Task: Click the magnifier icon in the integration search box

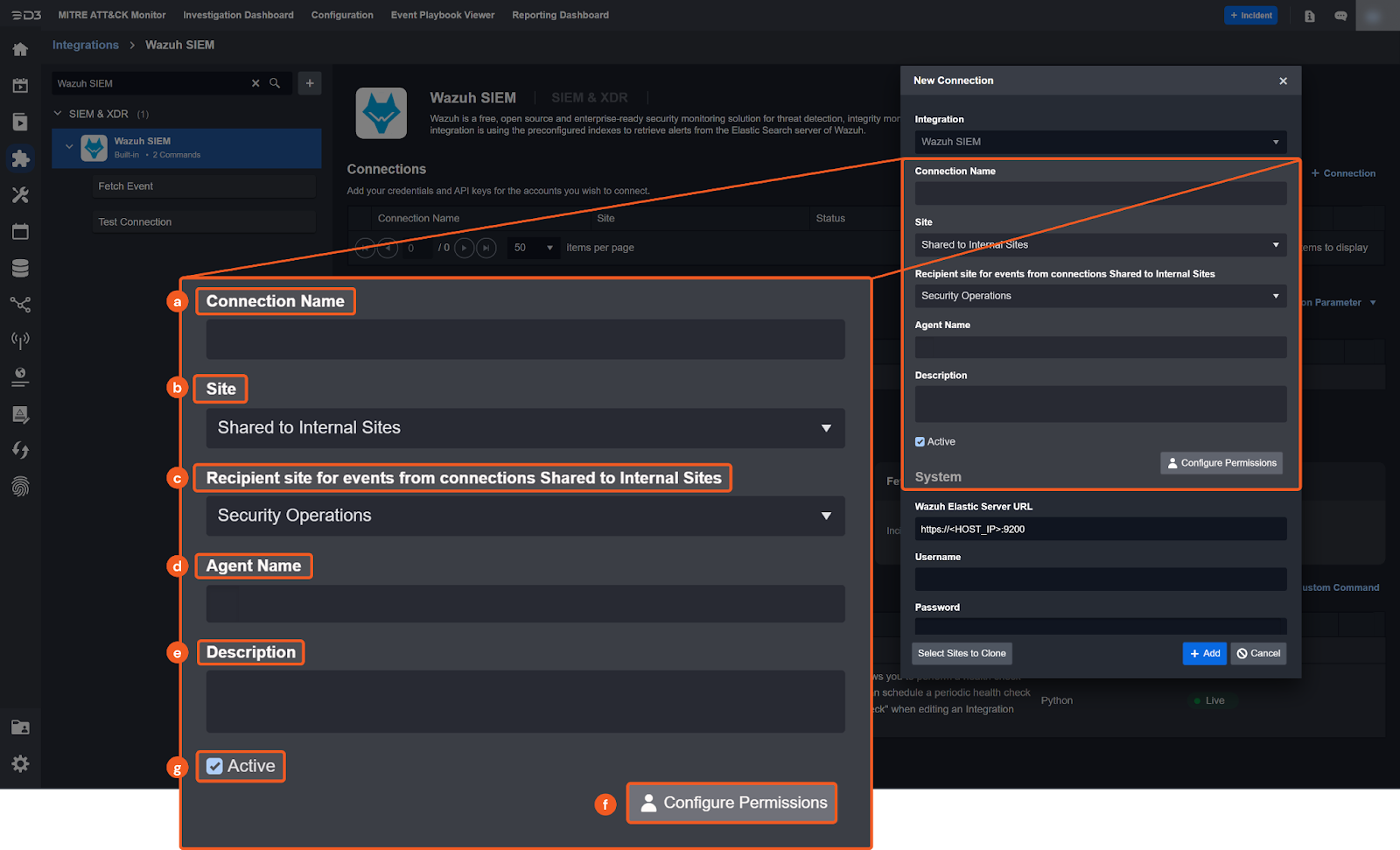Action: point(275,83)
